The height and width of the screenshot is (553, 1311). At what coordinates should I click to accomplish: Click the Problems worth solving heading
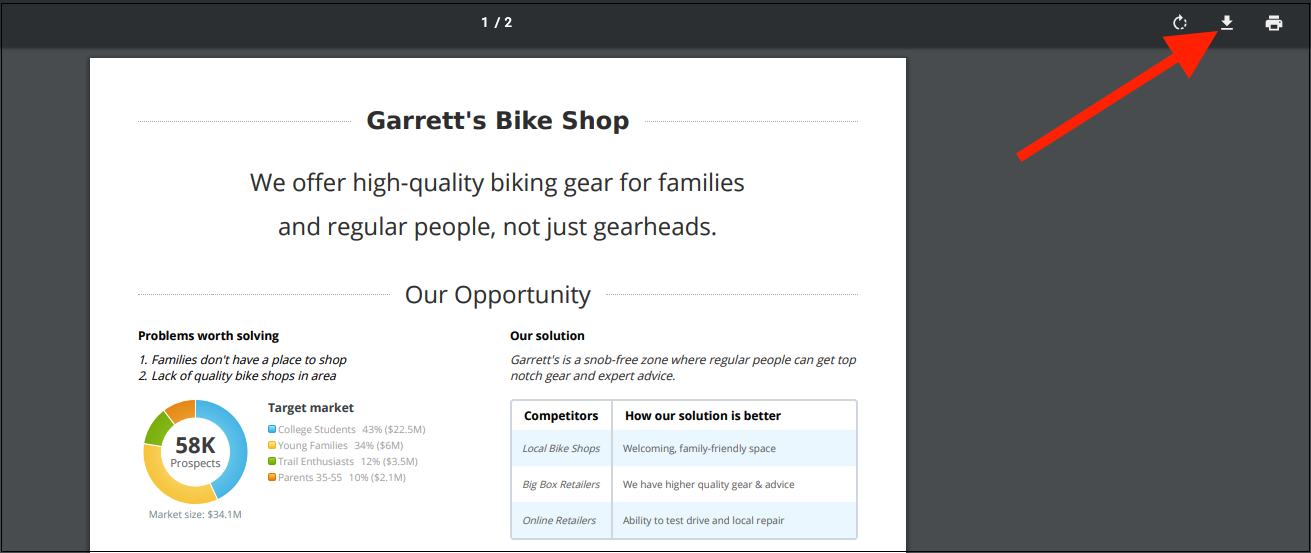(208, 336)
